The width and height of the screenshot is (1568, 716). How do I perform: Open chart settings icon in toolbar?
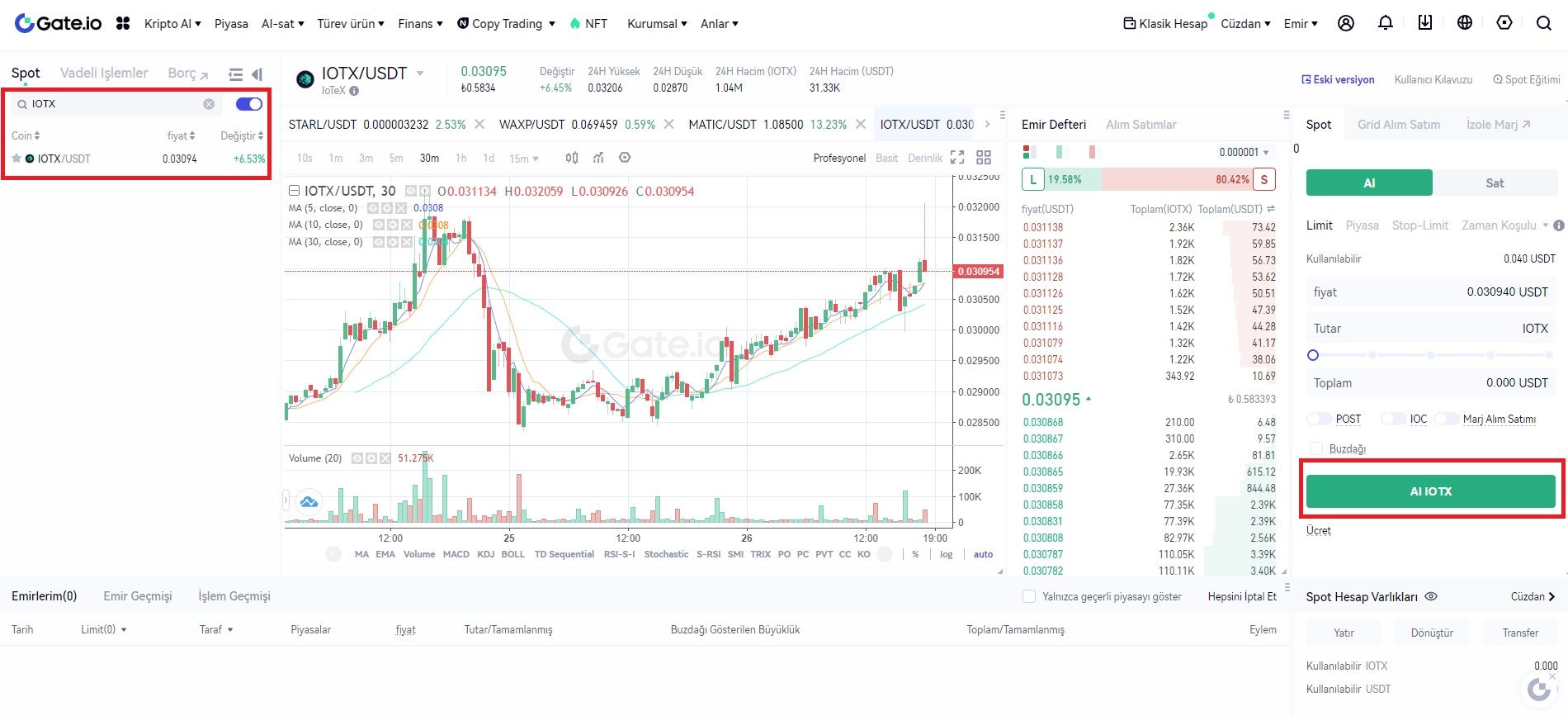click(625, 158)
